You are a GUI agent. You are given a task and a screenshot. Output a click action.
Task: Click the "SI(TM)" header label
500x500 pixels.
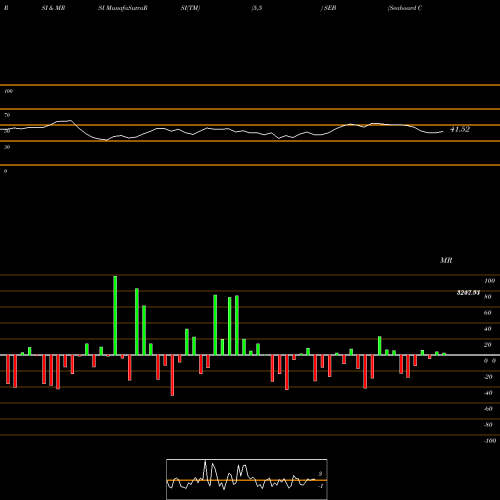click(190, 8)
